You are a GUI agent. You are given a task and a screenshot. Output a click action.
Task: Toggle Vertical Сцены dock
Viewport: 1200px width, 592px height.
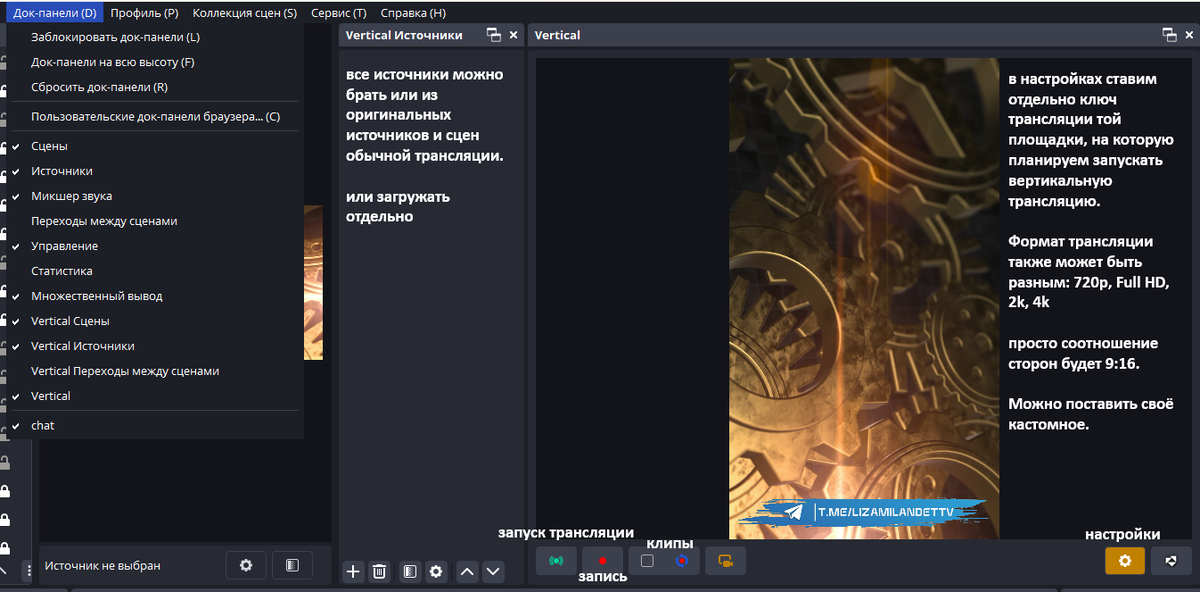tap(155, 321)
